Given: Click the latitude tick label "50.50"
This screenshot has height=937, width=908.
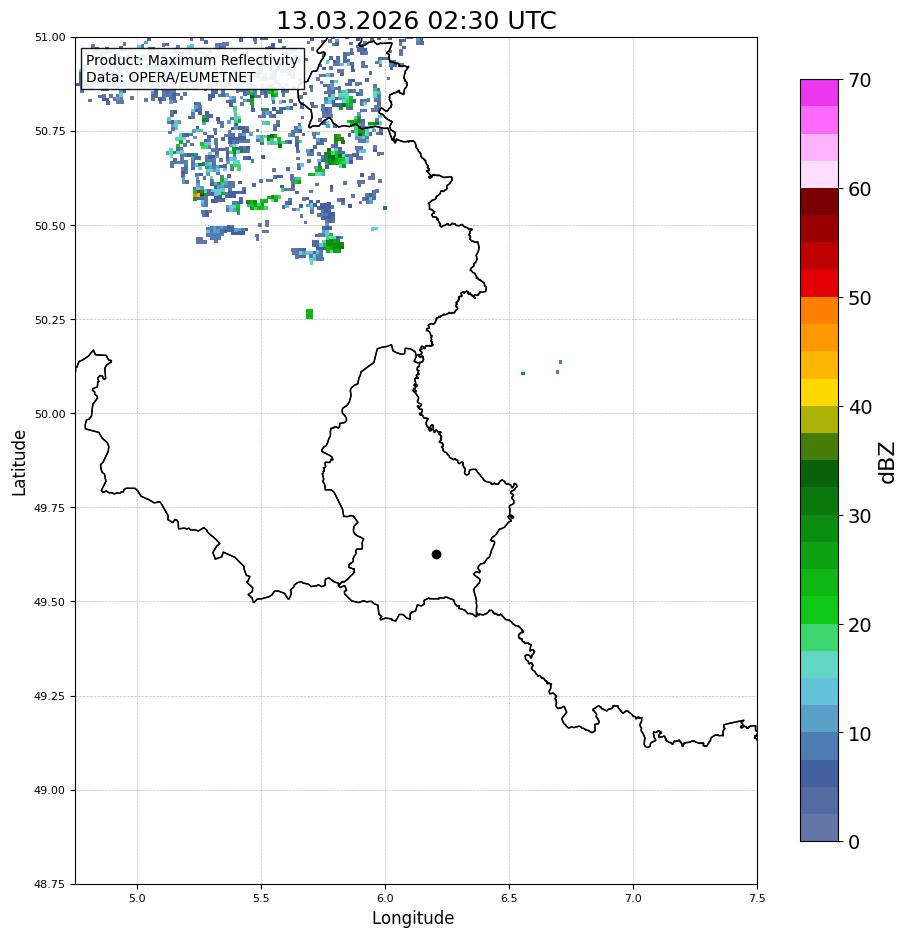Looking at the screenshot, I should coord(50,226).
